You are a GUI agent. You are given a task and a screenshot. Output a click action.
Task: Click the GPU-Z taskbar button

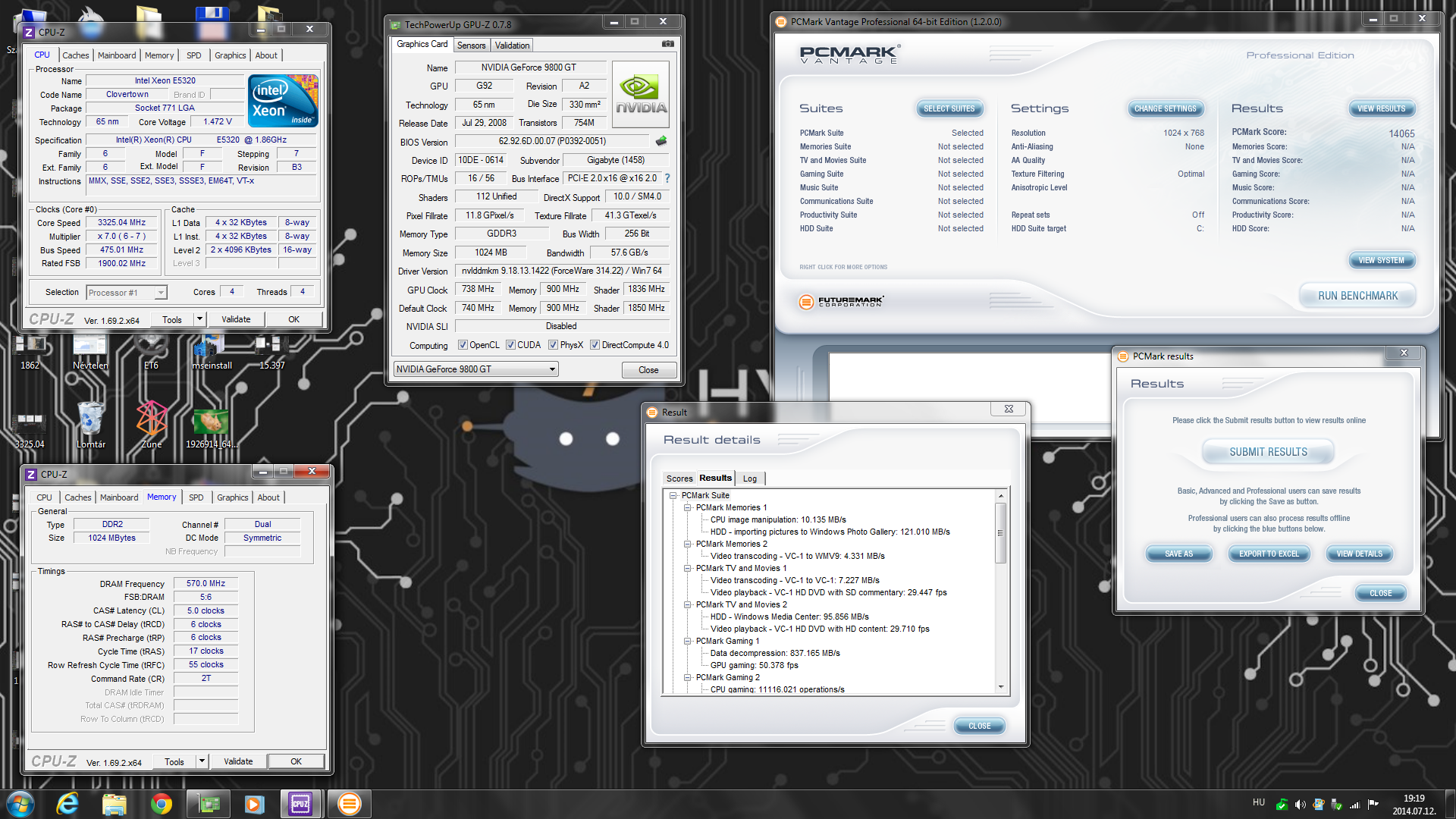pyautogui.click(x=209, y=804)
